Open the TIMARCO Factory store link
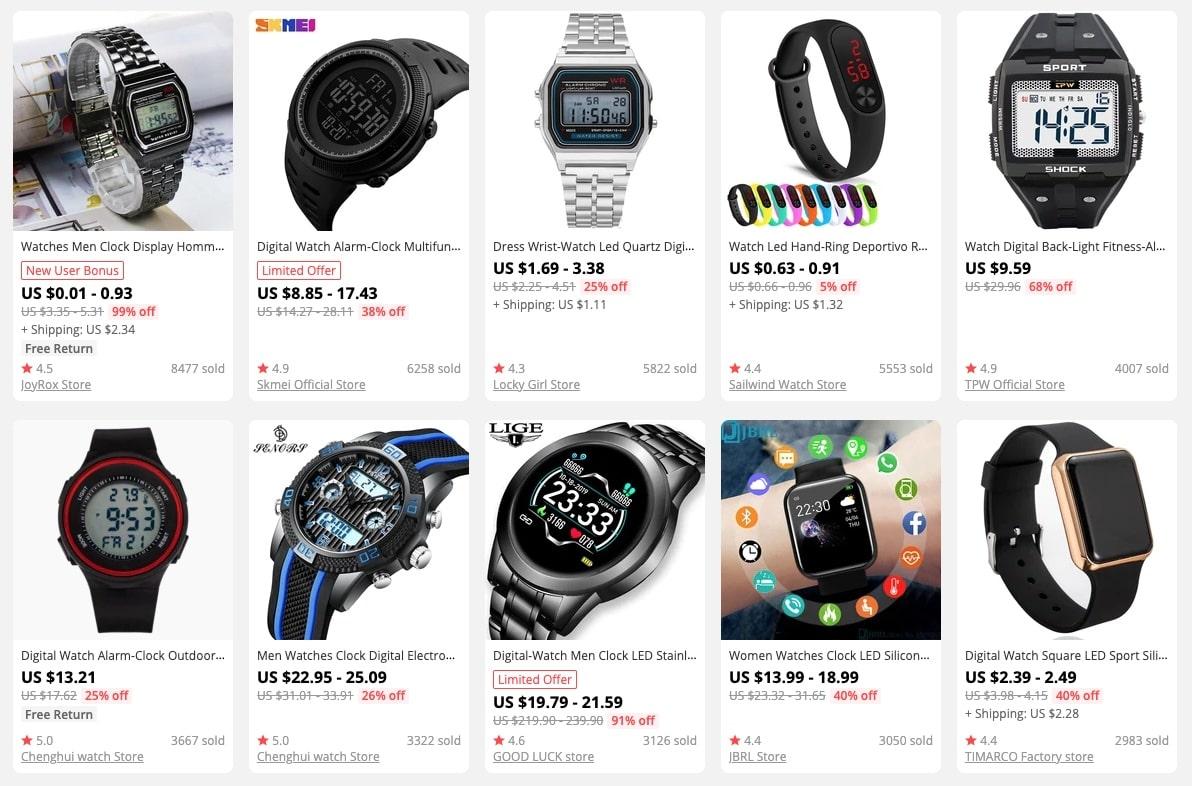Viewport: 1192px width, 786px height. pos(1029,756)
